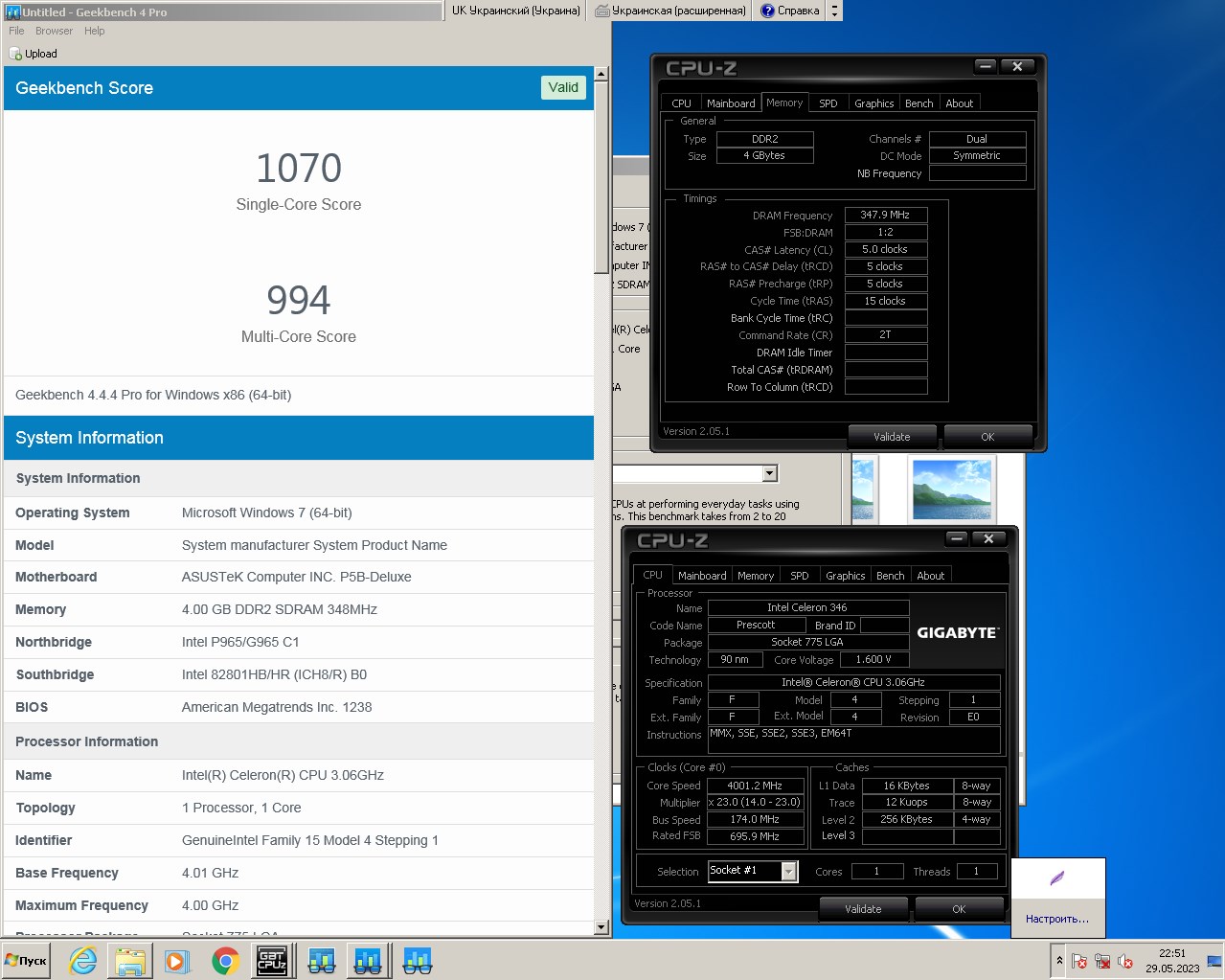1225x980 pixels.
Task: Click the Пуск Start button
Action: [x=26, y=960]
